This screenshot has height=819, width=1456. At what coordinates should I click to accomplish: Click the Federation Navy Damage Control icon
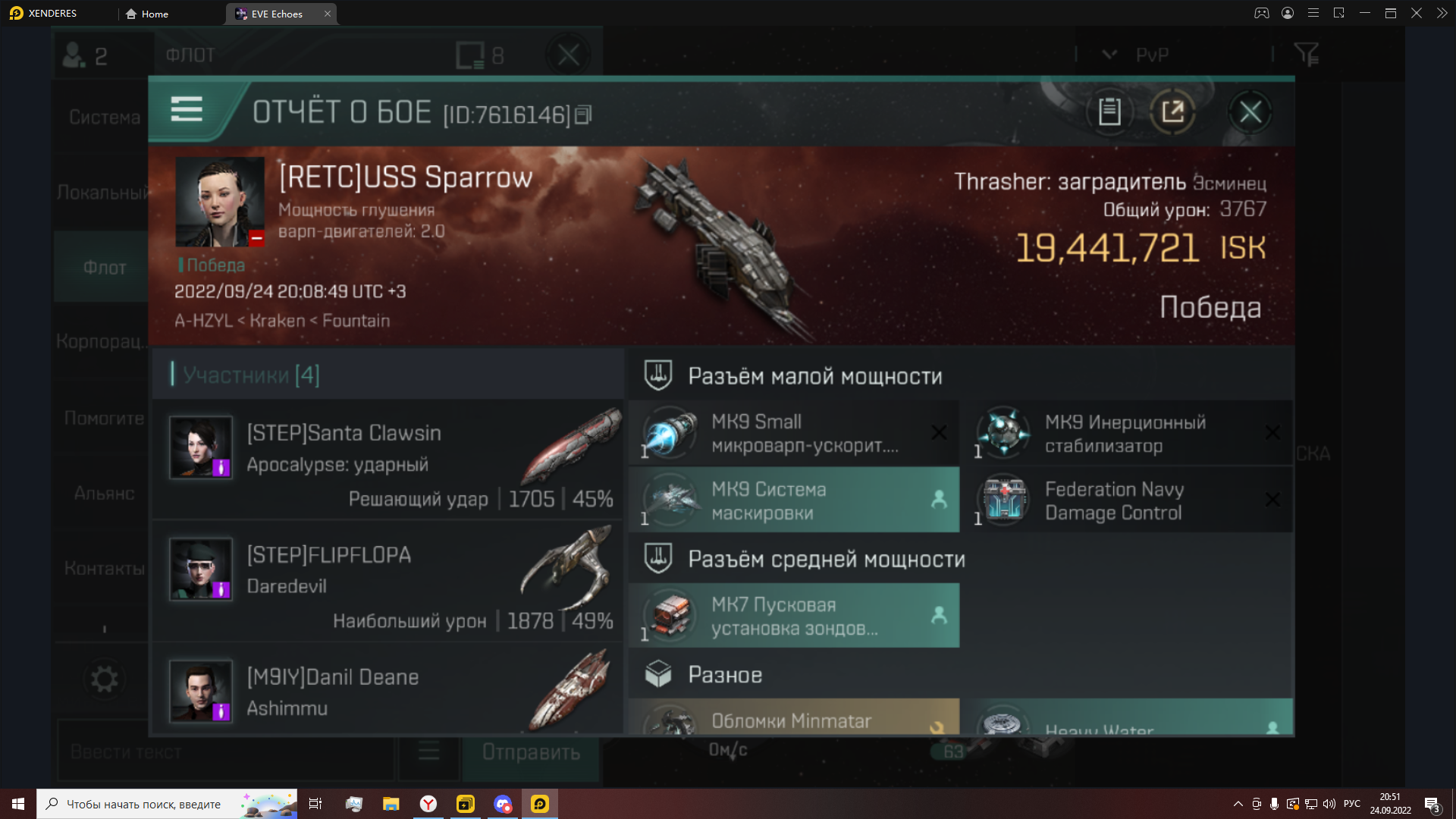click(x=1005, y=499)
